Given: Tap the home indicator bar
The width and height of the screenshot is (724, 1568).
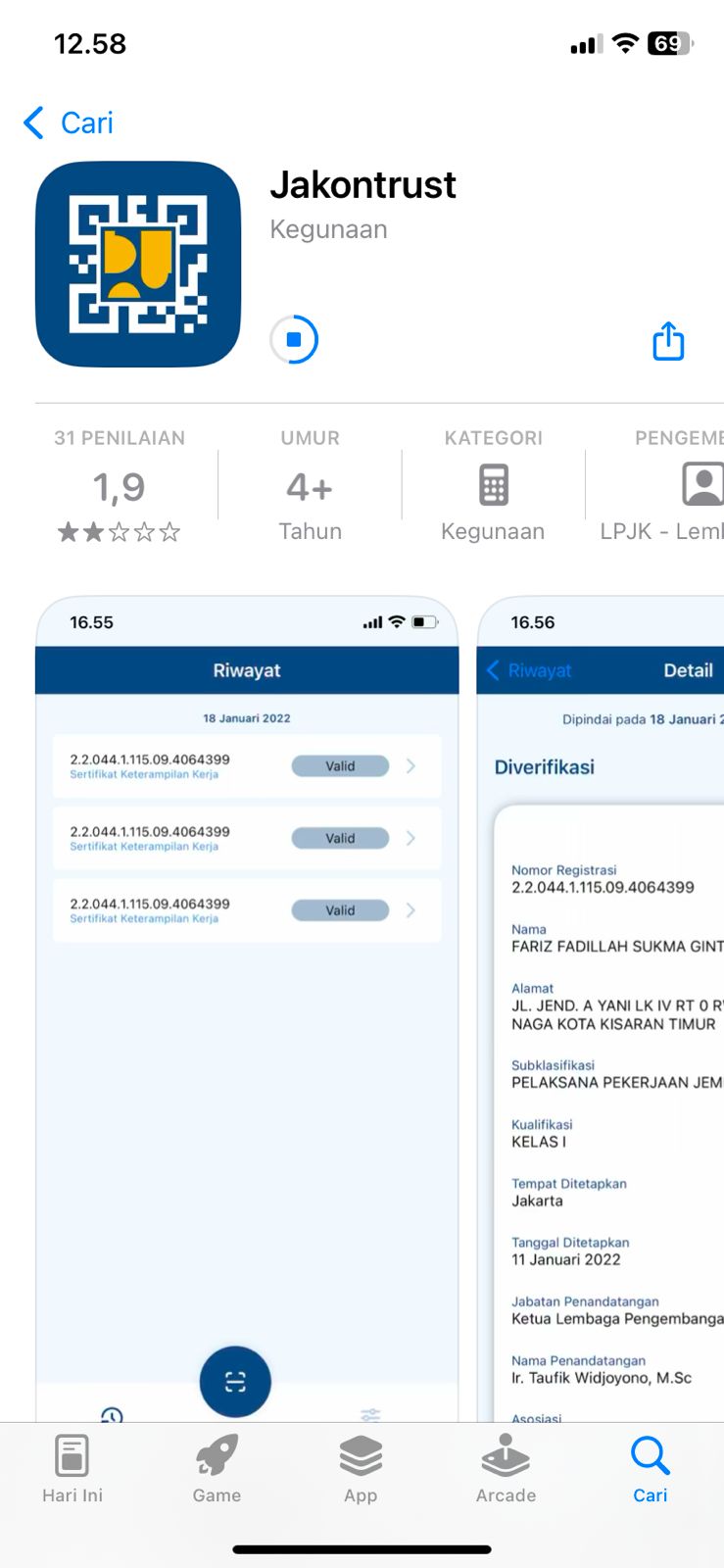Looking at the screenshot, I should click(x=362, y=1549).
